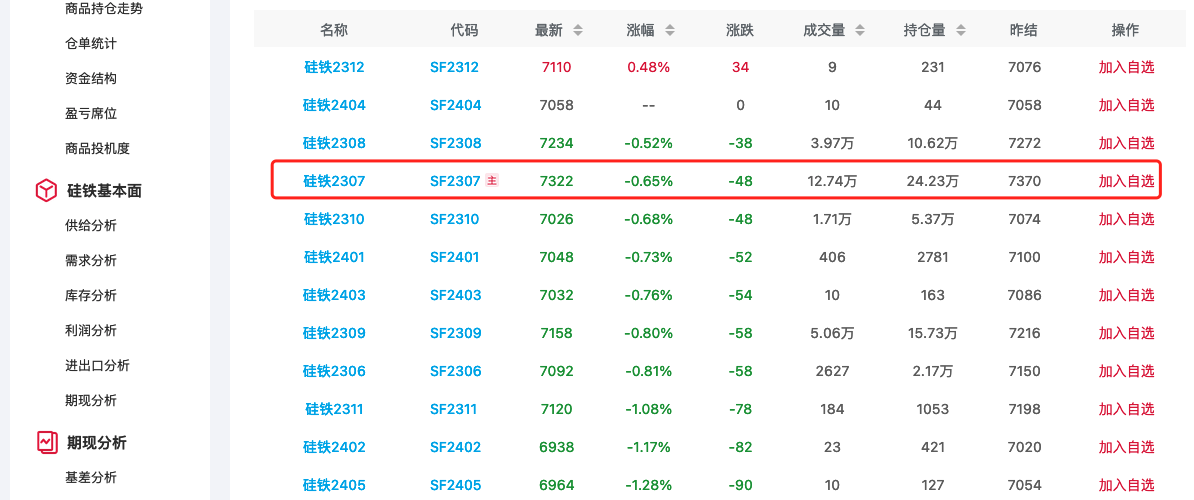The width and height of the screenshot is (1194, 500).
Task: Open the 硅铁2405 contract name link
Action: tap(334, 485)
